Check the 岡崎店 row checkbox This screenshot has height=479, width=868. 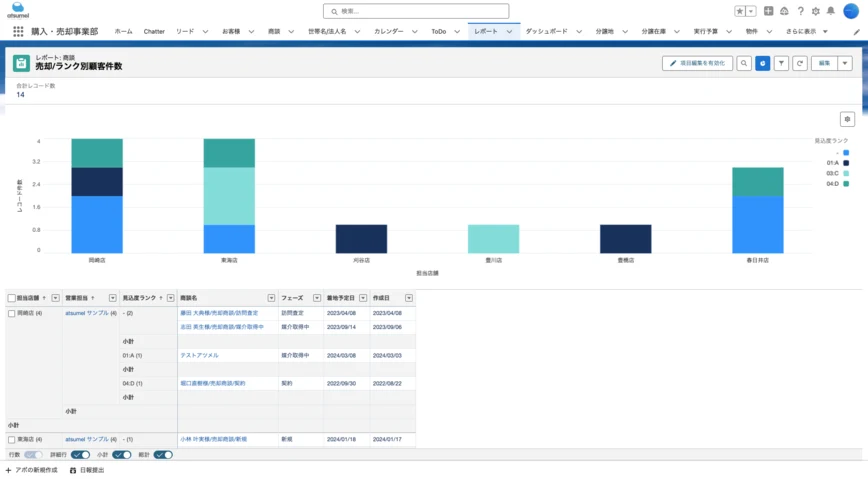coord(12,313)
